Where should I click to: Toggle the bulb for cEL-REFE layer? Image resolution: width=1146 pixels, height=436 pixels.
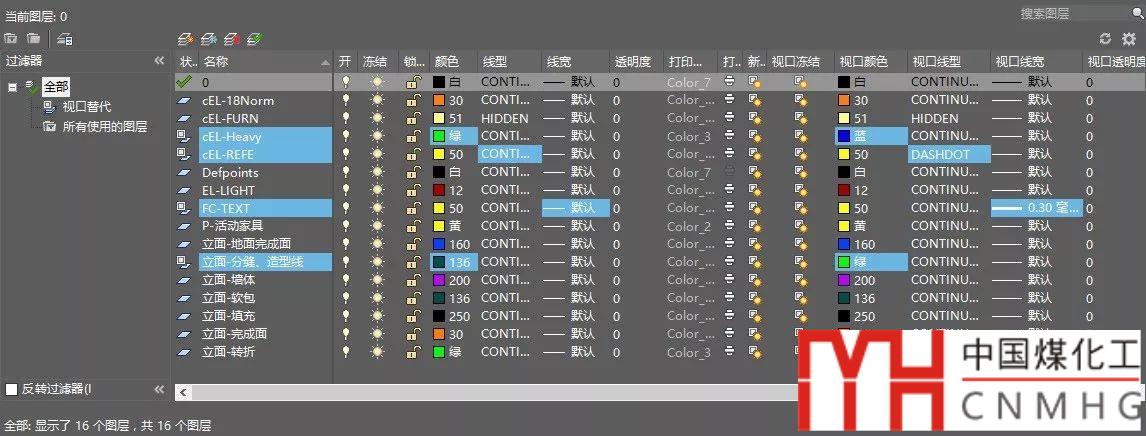346,154
